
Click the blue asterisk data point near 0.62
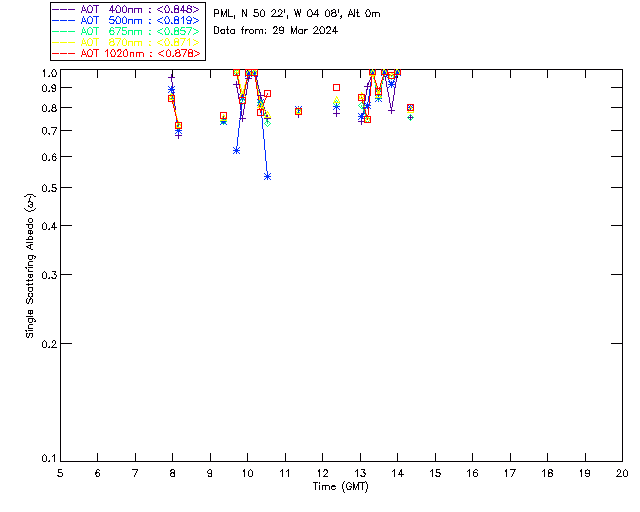(236, 151)
